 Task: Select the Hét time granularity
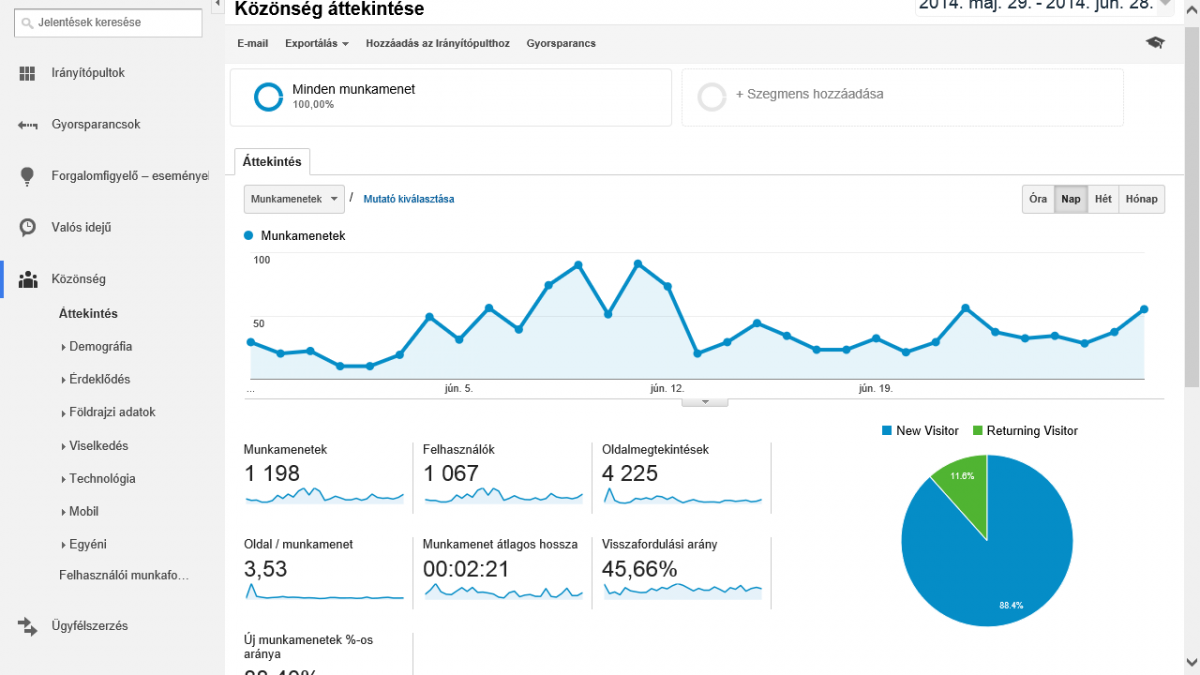tap(1103, 199)
